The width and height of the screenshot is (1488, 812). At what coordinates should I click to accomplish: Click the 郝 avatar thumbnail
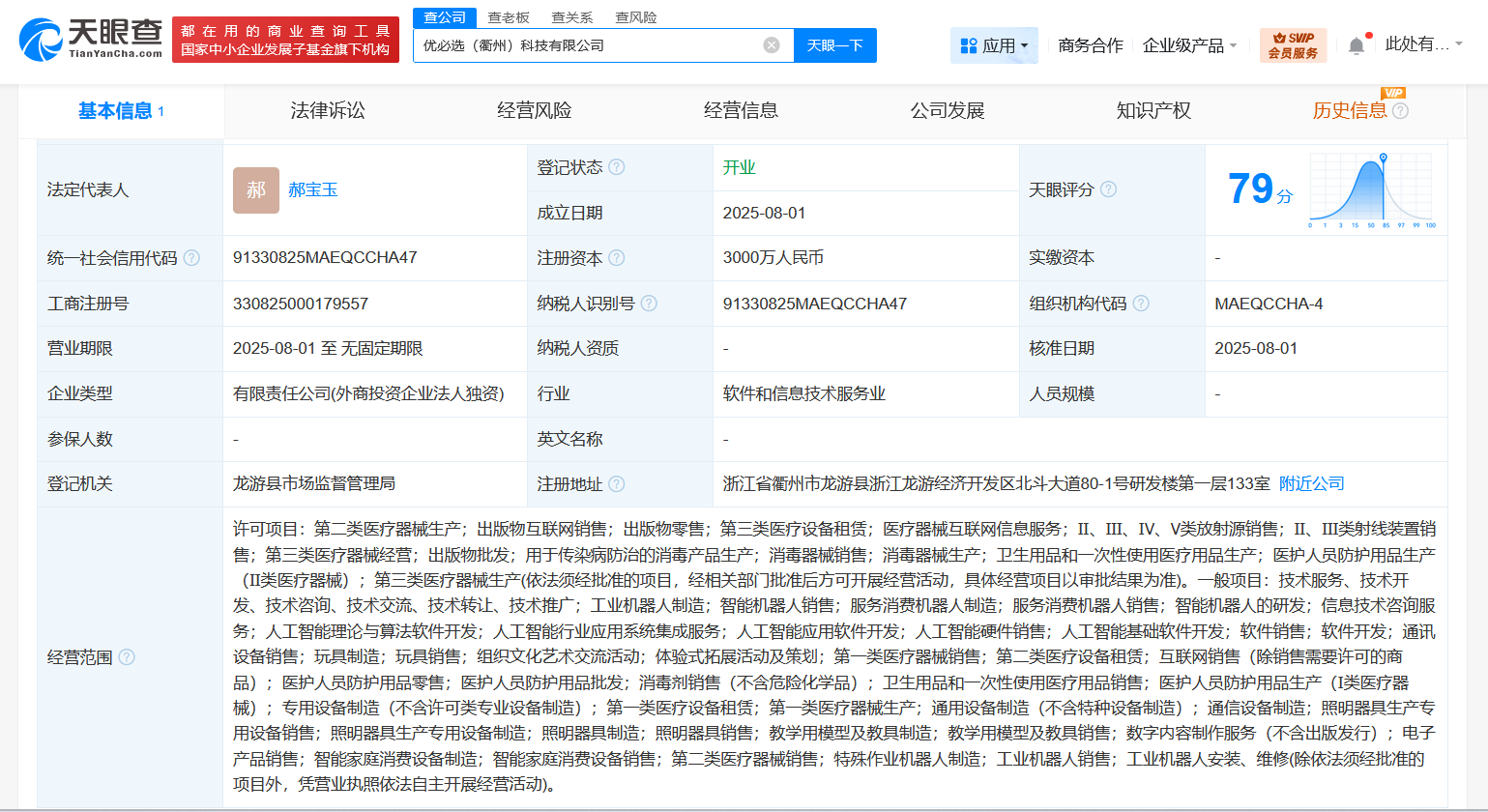tap(254, 189)
